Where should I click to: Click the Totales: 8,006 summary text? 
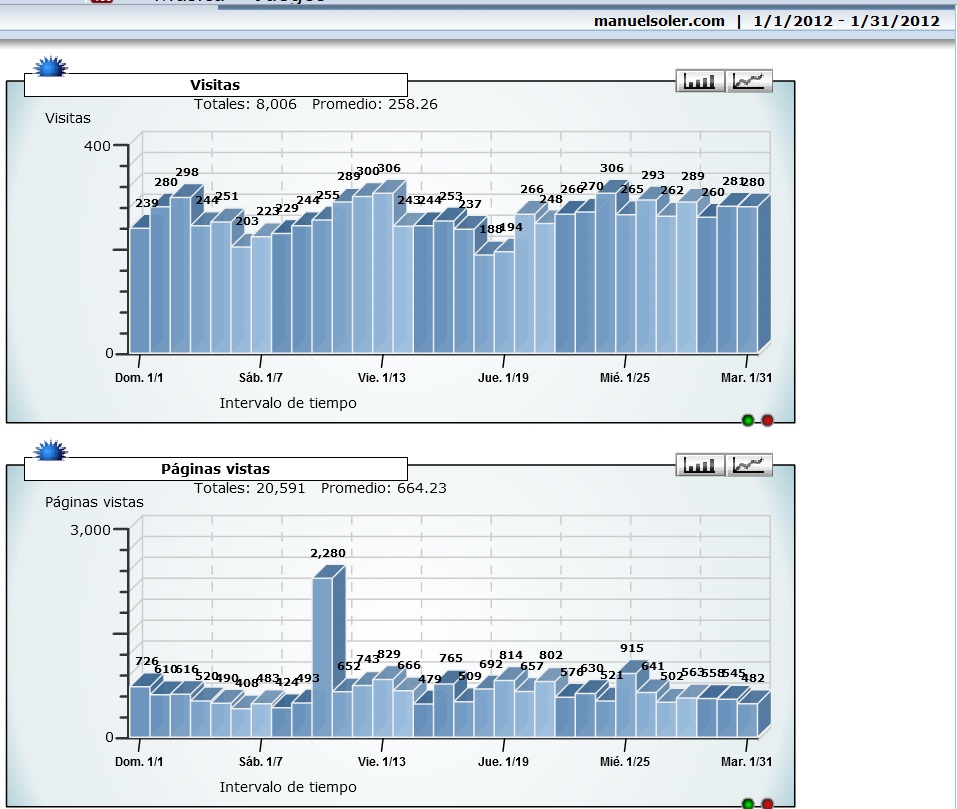(x=245, y=104)
